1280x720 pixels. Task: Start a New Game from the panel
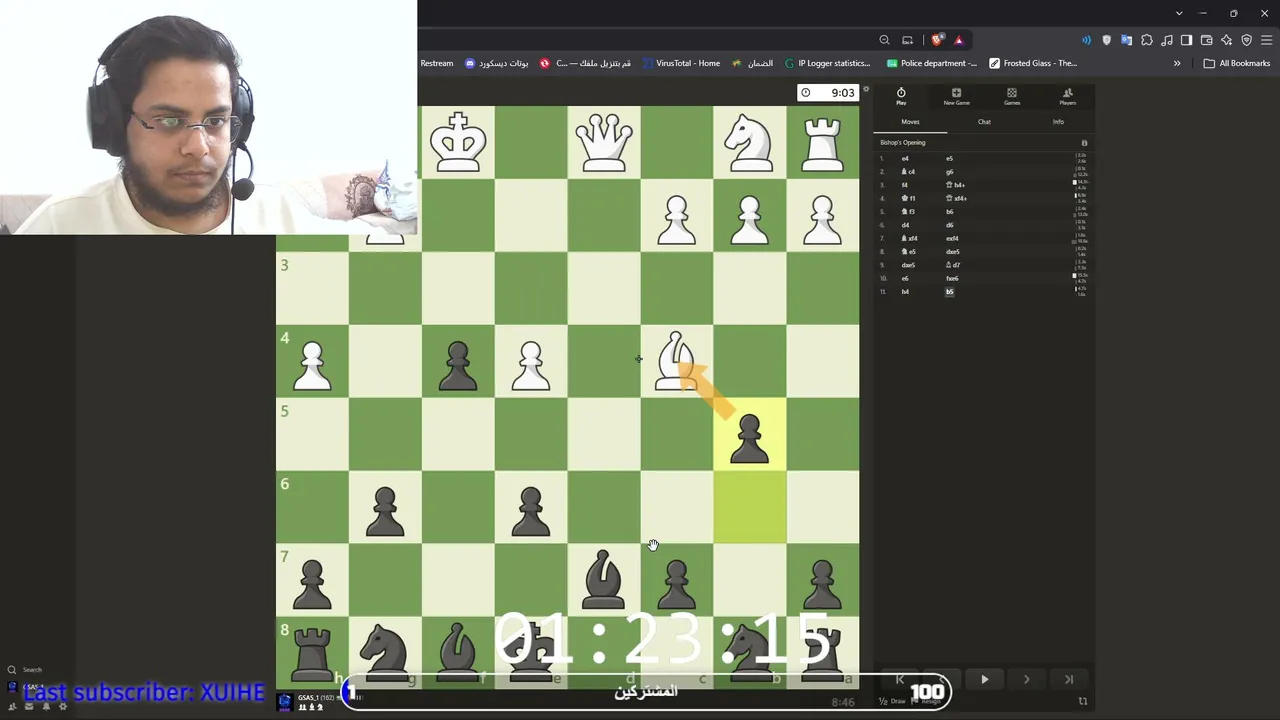(x=956, y=96)
